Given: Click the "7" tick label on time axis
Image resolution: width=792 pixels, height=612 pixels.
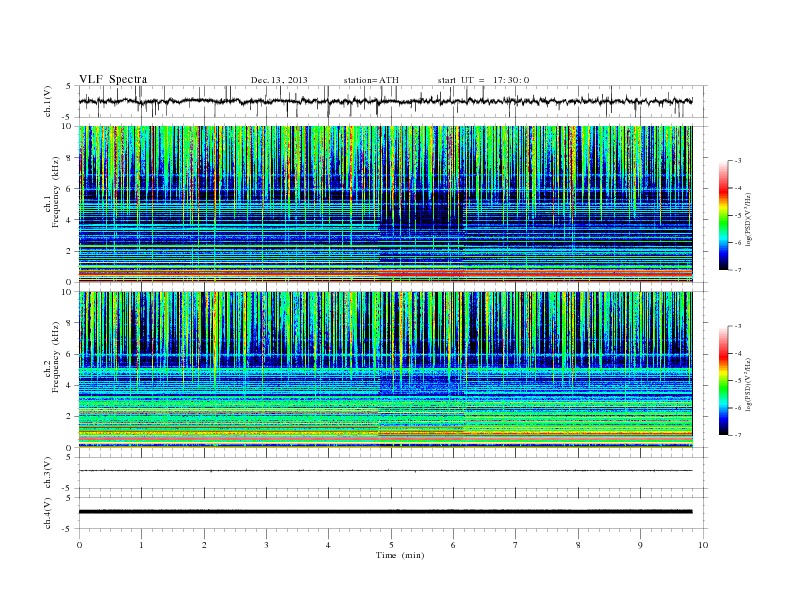Looking at the screenshot, I should (x=516, y=545).
